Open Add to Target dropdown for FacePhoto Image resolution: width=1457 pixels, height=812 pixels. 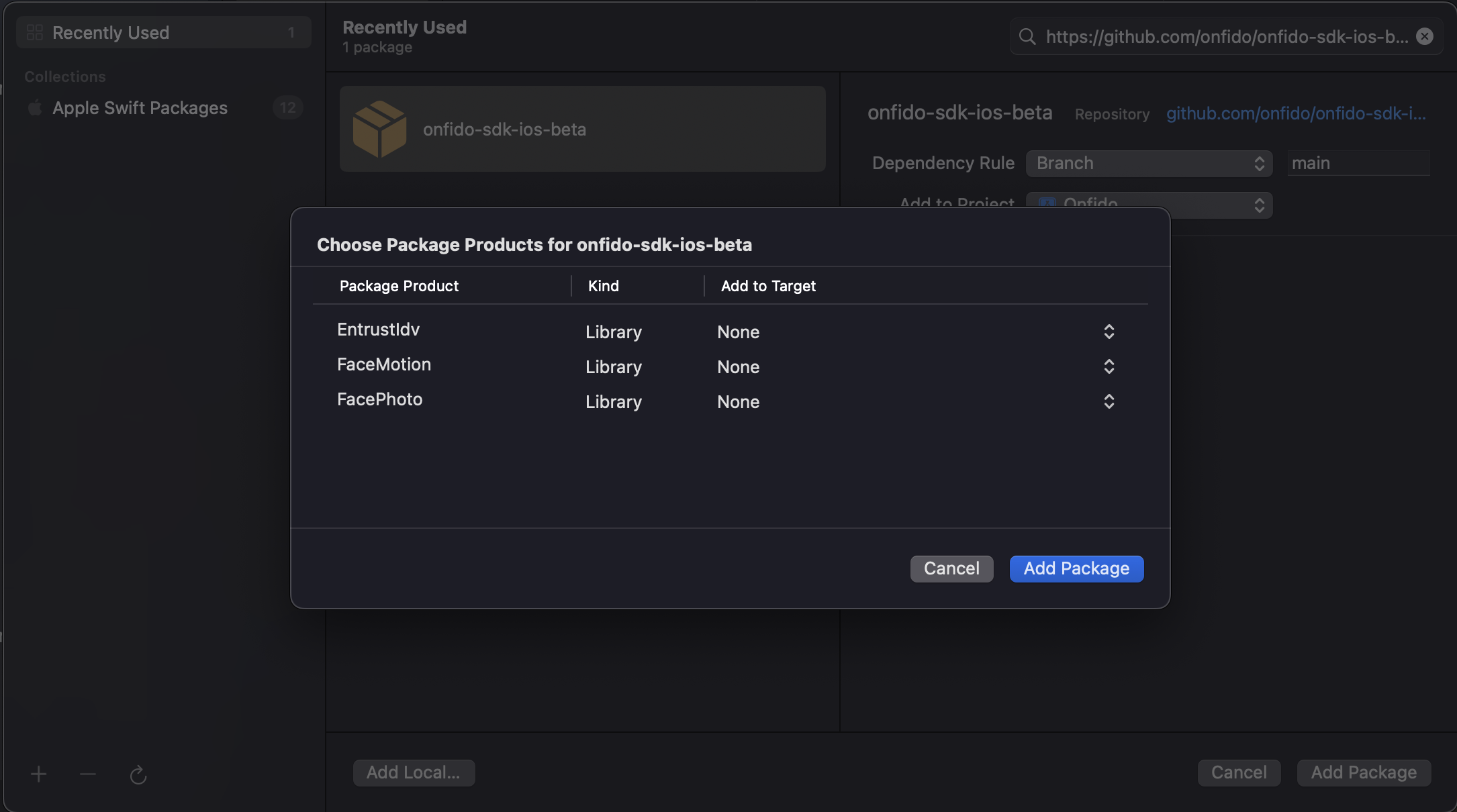coord(1109,401)
